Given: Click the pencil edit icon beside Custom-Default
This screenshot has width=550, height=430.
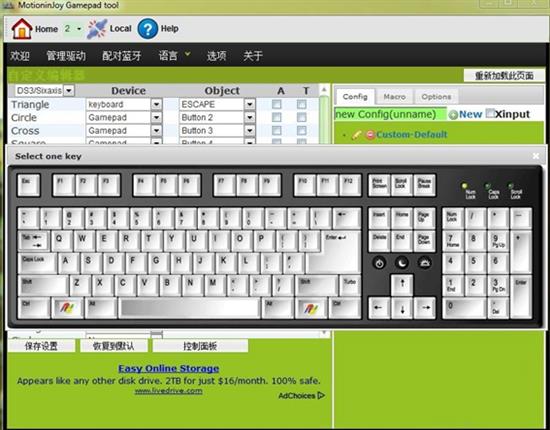Looking at the screenshot, I should pyautogui.click(x=356, y=135).
